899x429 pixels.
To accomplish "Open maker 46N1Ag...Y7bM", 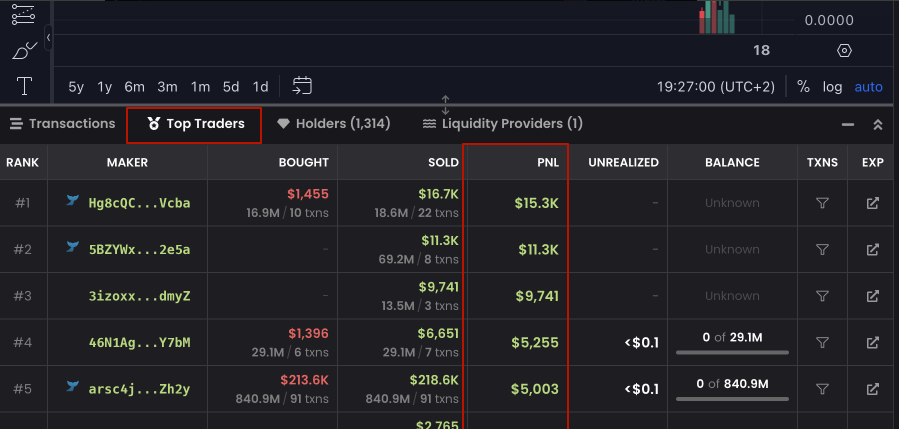I will pyautogui.click(x=139, y=343).
